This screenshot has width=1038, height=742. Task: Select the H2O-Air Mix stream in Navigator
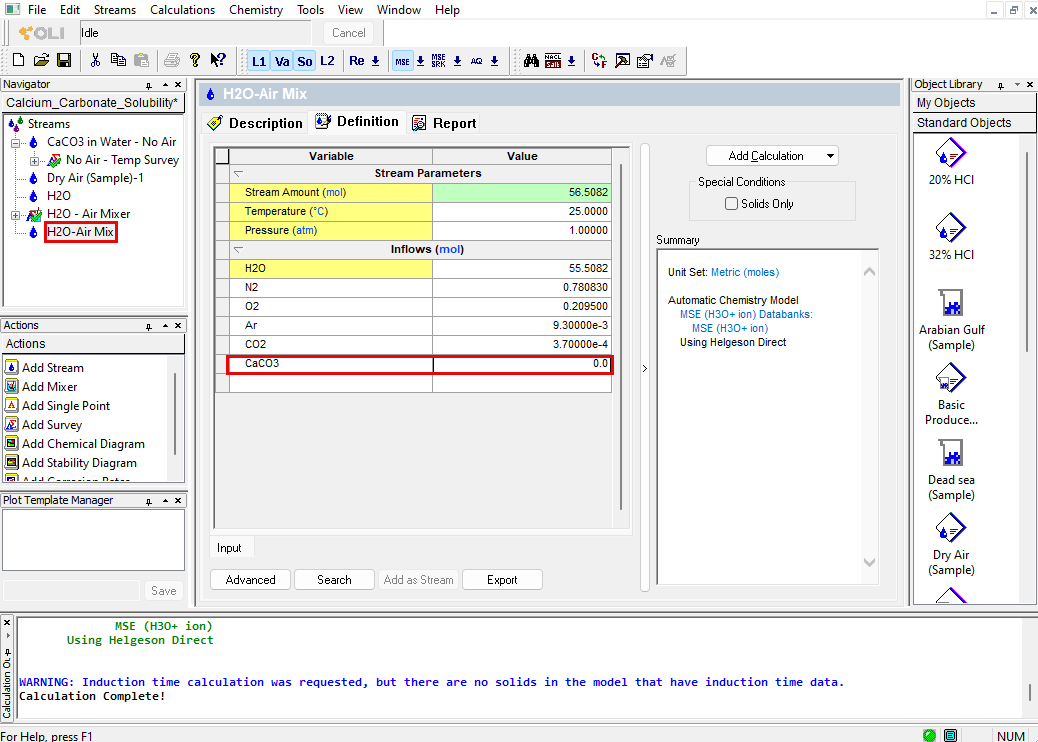[80, 232]
